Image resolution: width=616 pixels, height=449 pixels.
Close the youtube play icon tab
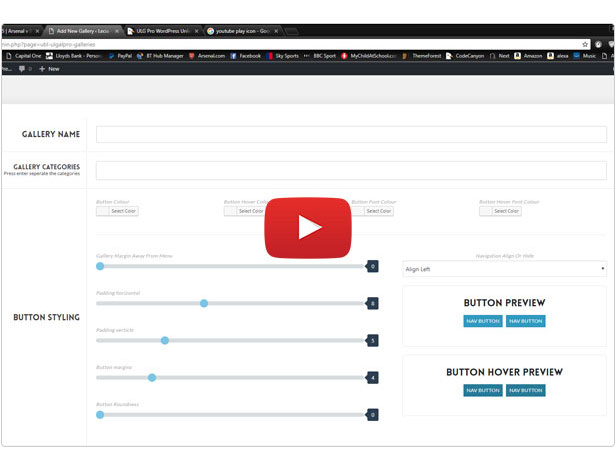(x=276, y=31)
